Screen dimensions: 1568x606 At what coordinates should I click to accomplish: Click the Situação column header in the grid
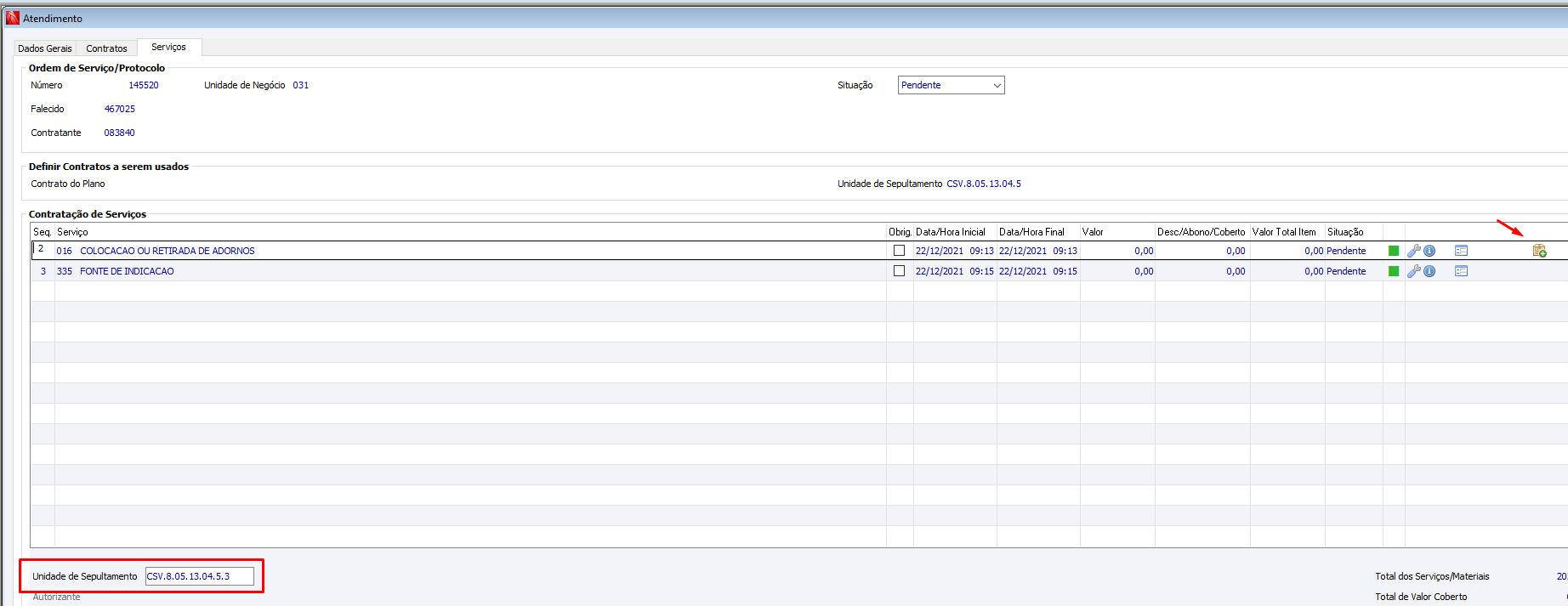(x=1354, y=232)
